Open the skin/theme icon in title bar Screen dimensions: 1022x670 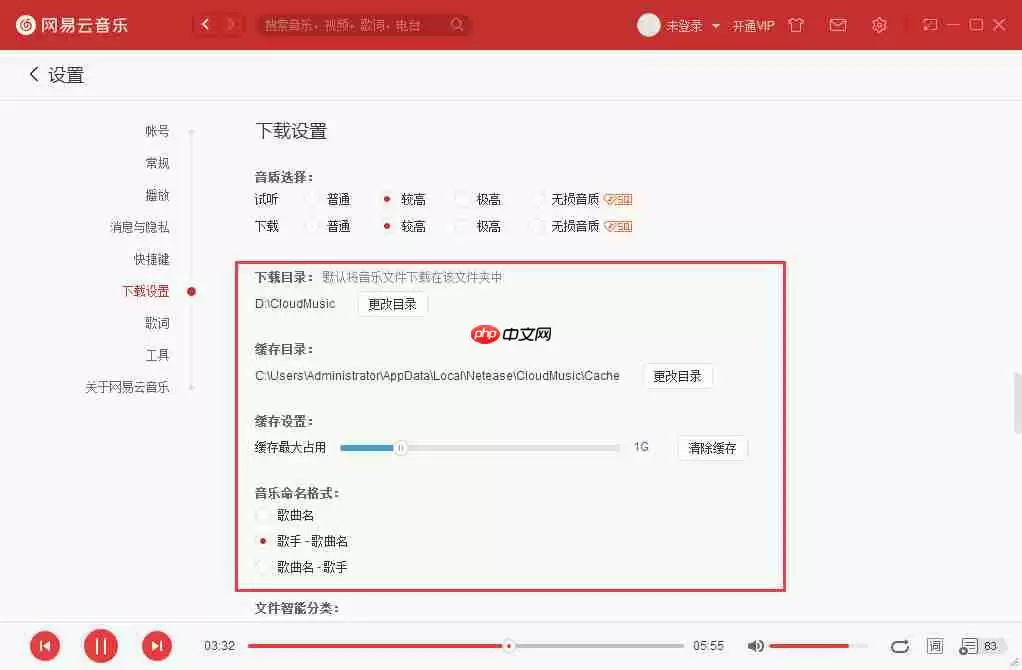click(x=795, y=25)
